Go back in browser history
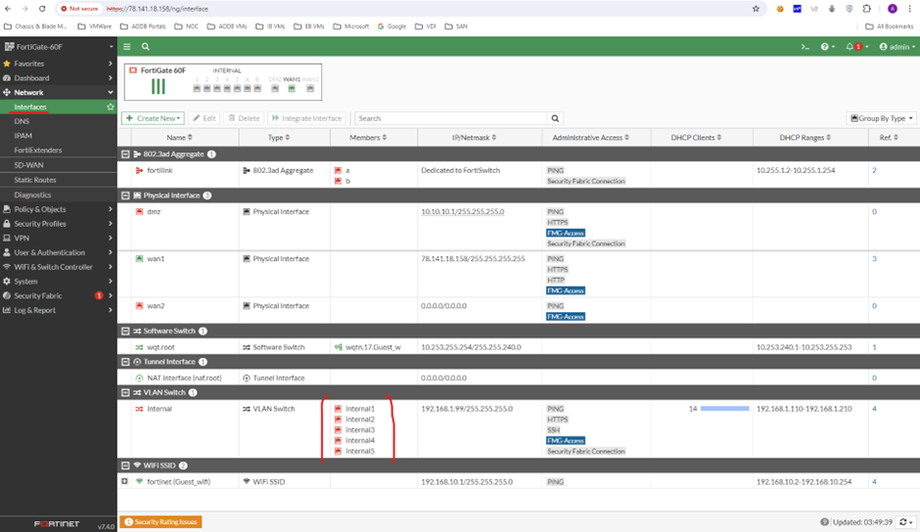 [x=8, y=9]
